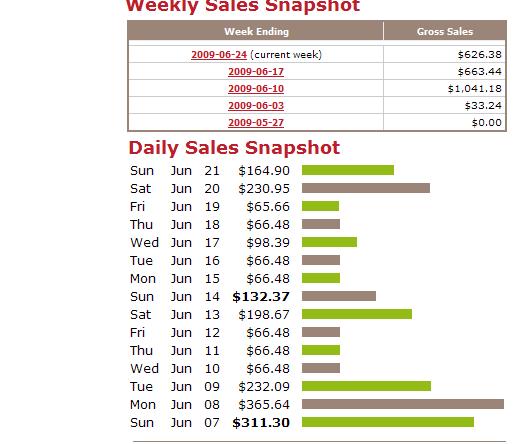Open the 2009-05-27 week ending link
The width and height of the screenshot is (523, 444).
(x=256, y=122)
